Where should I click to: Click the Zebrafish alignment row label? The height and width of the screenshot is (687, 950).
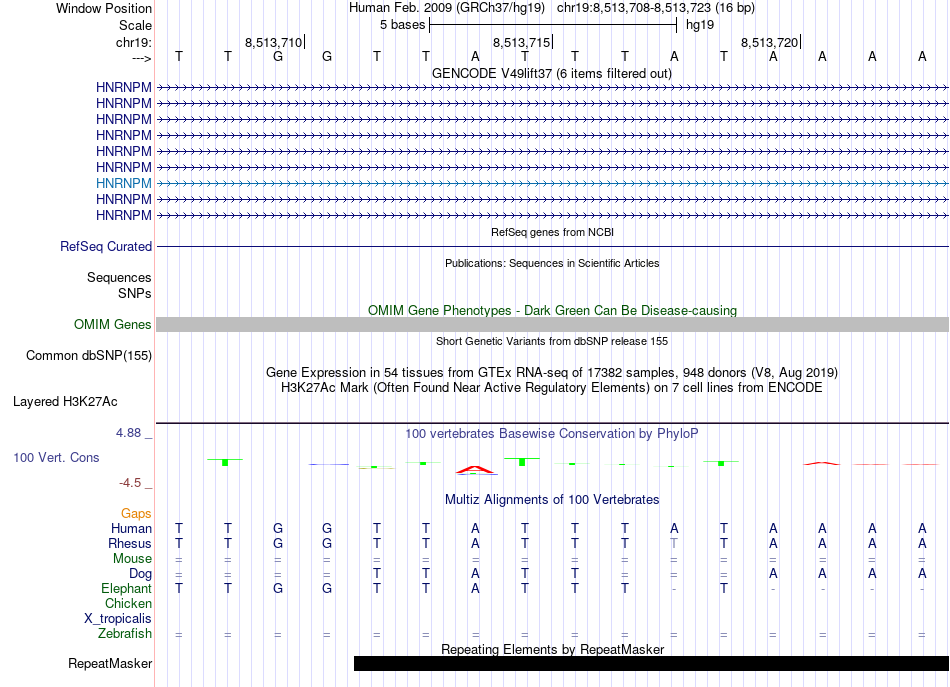[125, 633]
